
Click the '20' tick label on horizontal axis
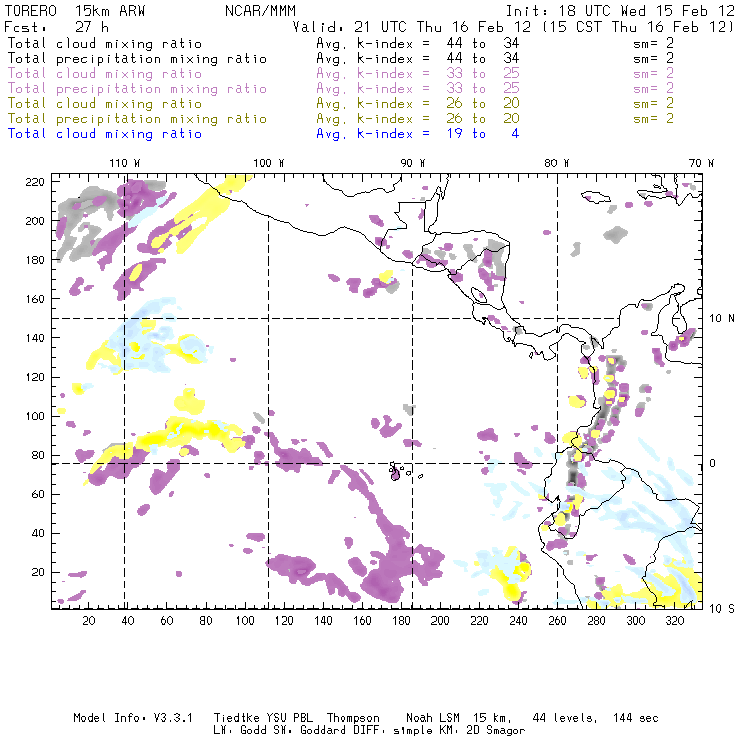[89, 621]
